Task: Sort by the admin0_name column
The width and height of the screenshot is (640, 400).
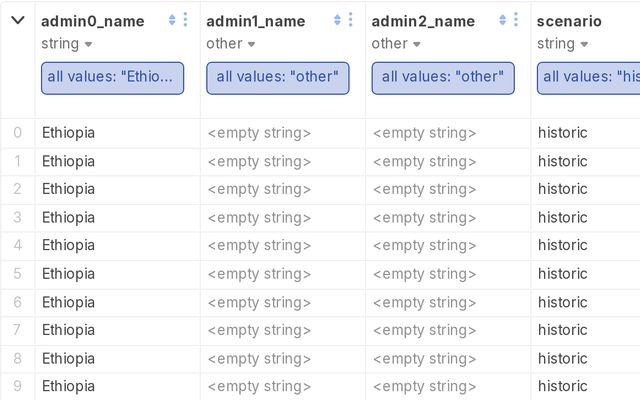Action: [172, 20]
